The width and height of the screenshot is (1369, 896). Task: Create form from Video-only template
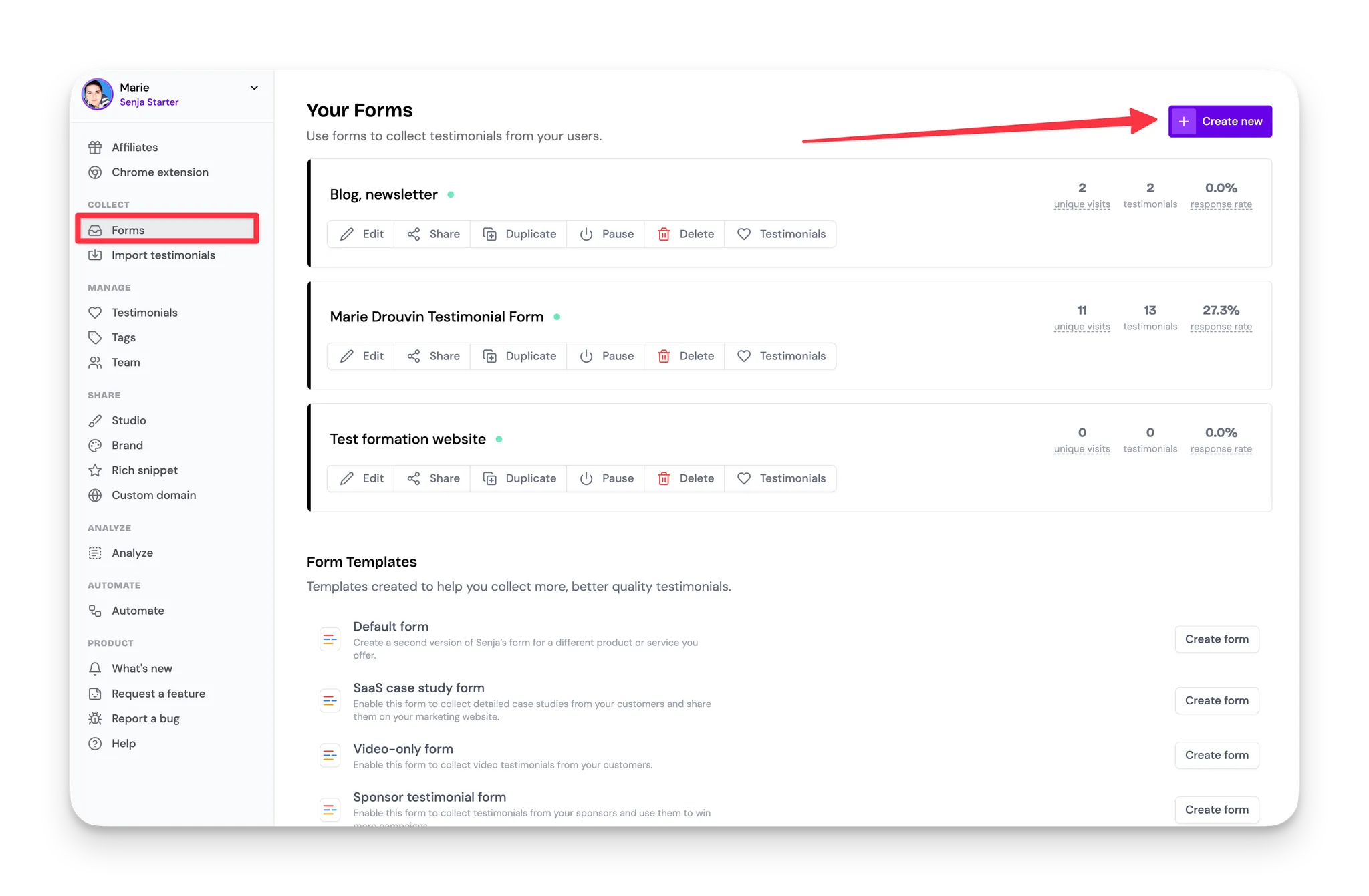tap(1217, 755)
